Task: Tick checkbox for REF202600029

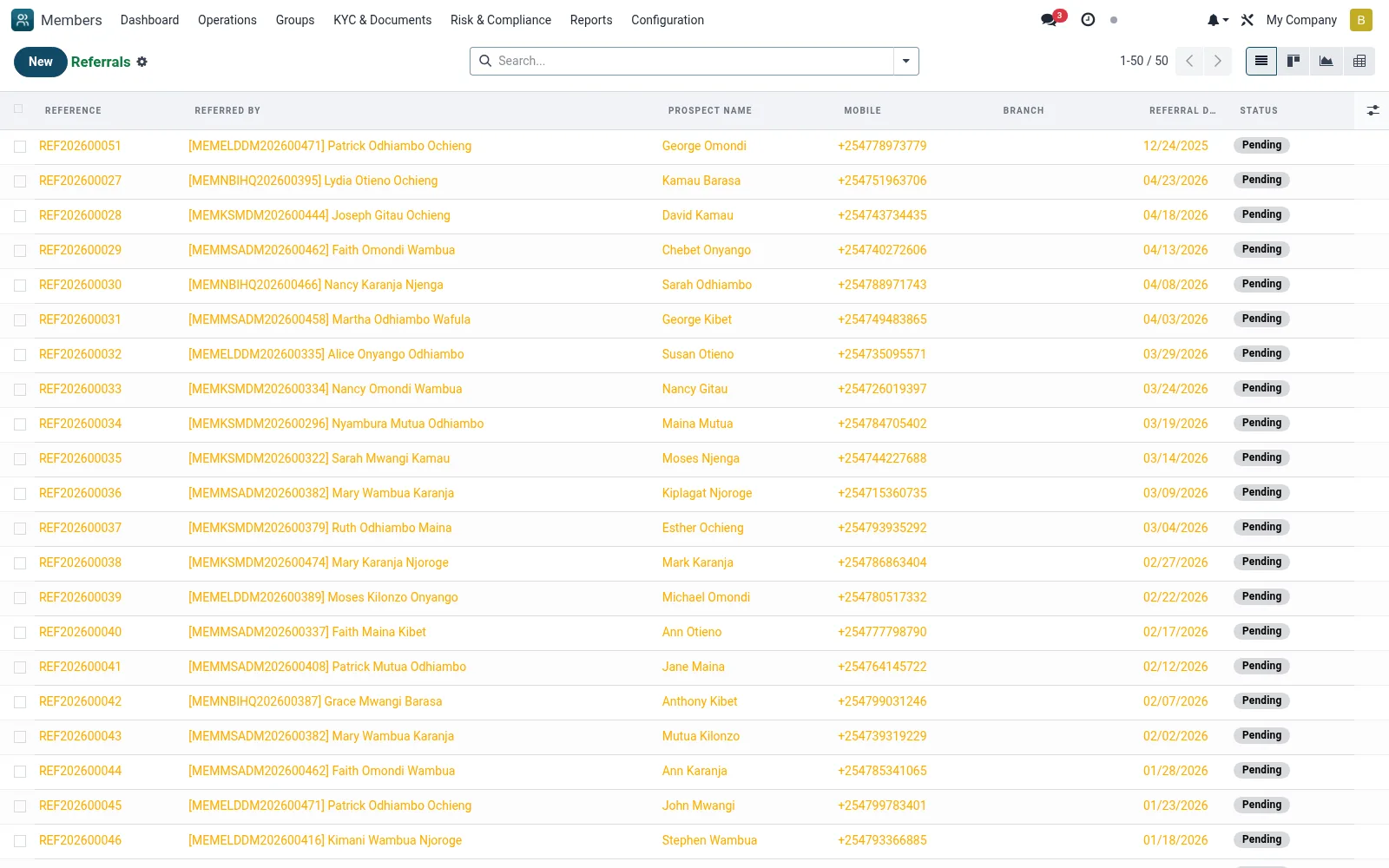Action: tap(20, 251)
